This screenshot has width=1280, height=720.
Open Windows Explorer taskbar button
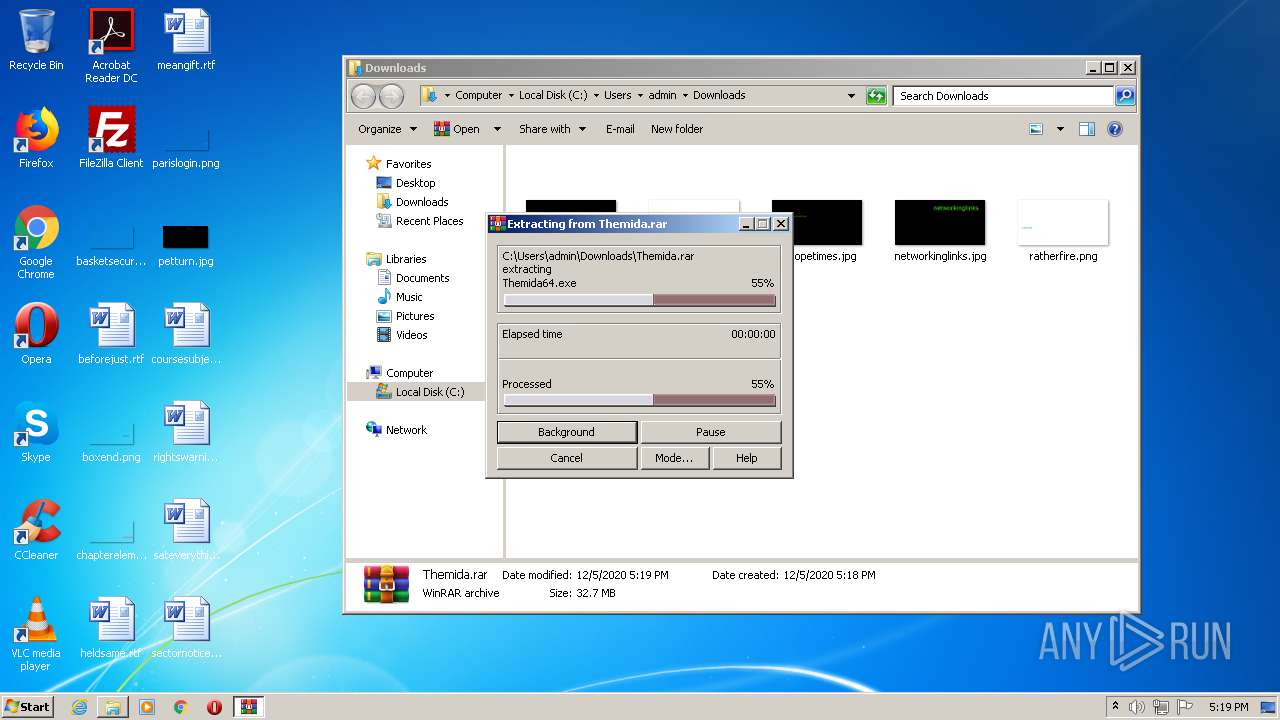[x=113, y=707]
